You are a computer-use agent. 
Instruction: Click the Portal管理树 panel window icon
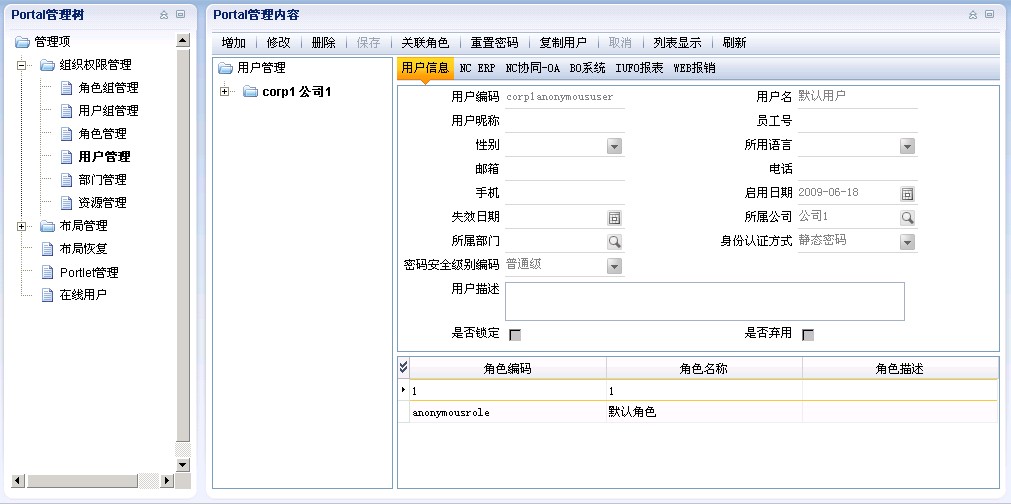pyautogui.click(x=181, y=15)
